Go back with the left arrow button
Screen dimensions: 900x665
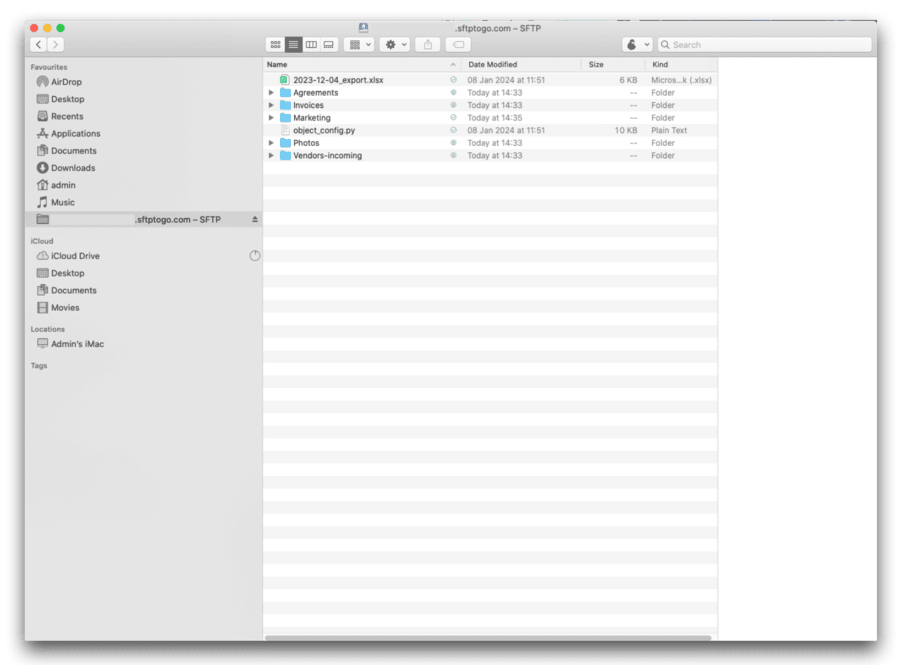pyautogui.click(x=39, y=45)
